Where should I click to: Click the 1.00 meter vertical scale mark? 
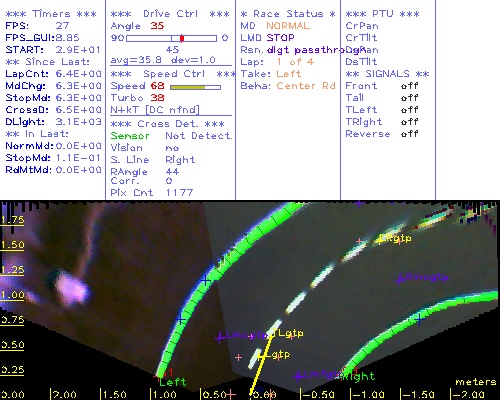(12, 295)
